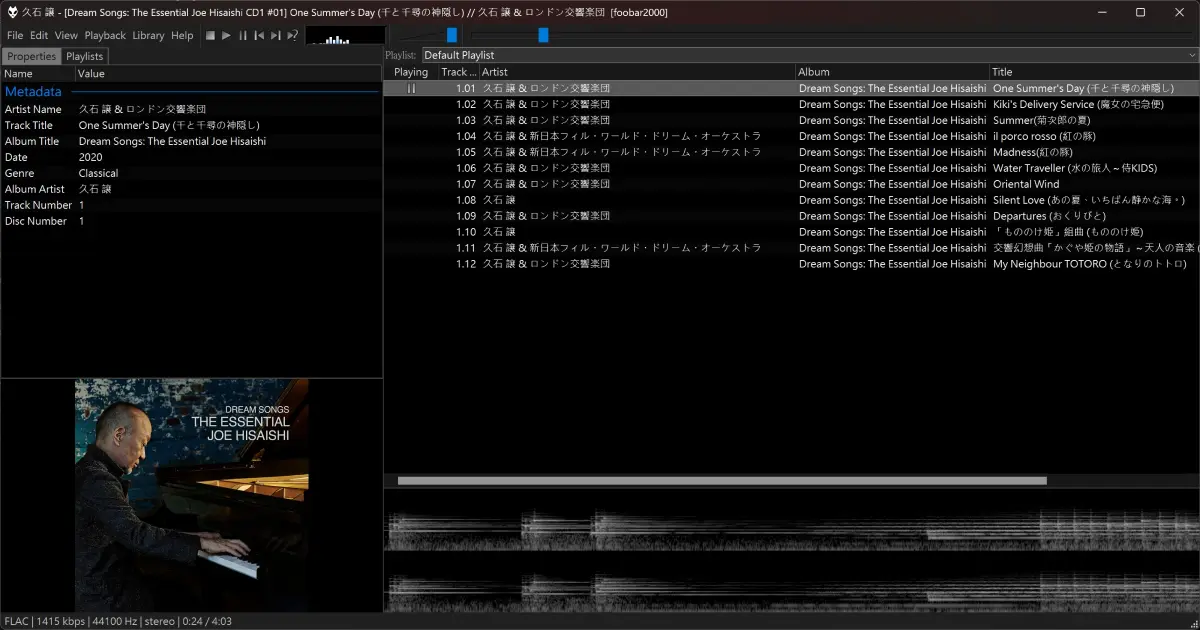Maximize the foobar2000 window
This screenshot has height=630, width=1200.
[x=1140, y=12]
